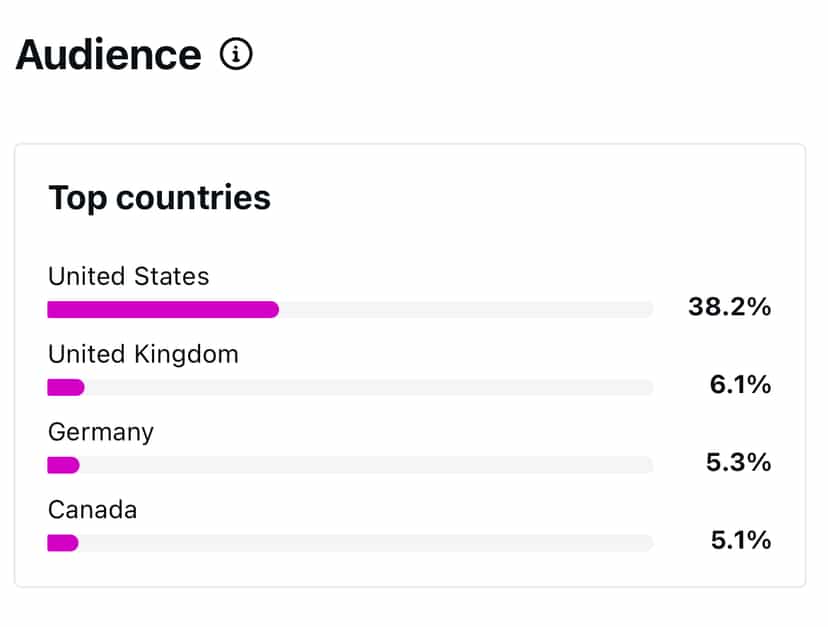The width and height of the screenshot is (828, 627).
Task: Click the 5.3% percentage value
Action: point(740,463)
